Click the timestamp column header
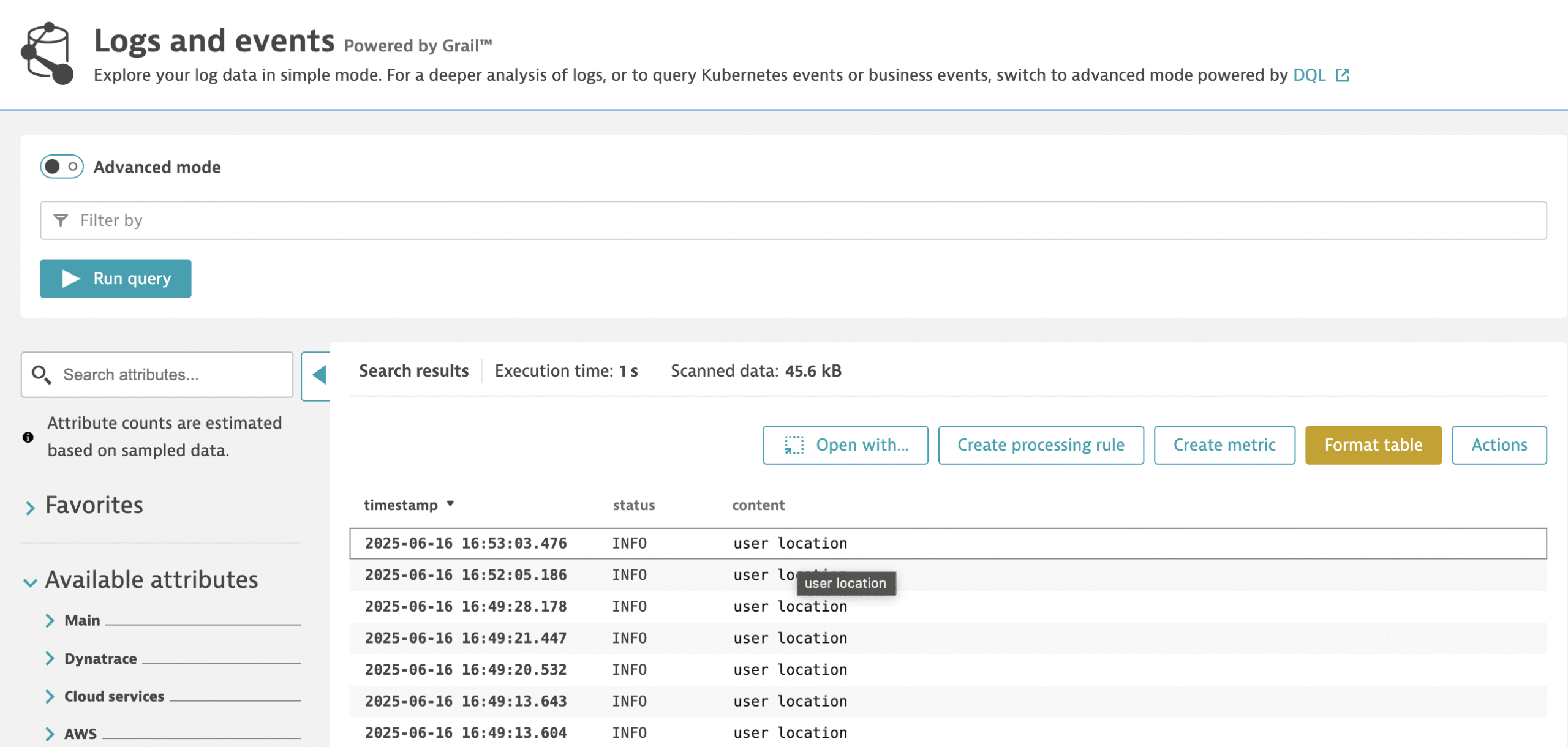The width and height of the screenshot is (1568, 747). tap(401, 505)
